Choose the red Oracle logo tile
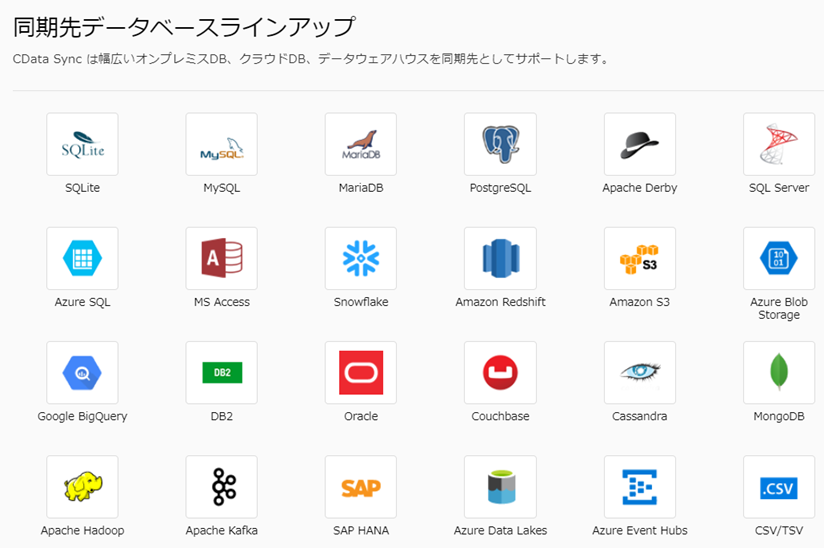The width and height of the screenshot is (824, 548). tap(361, 373)
